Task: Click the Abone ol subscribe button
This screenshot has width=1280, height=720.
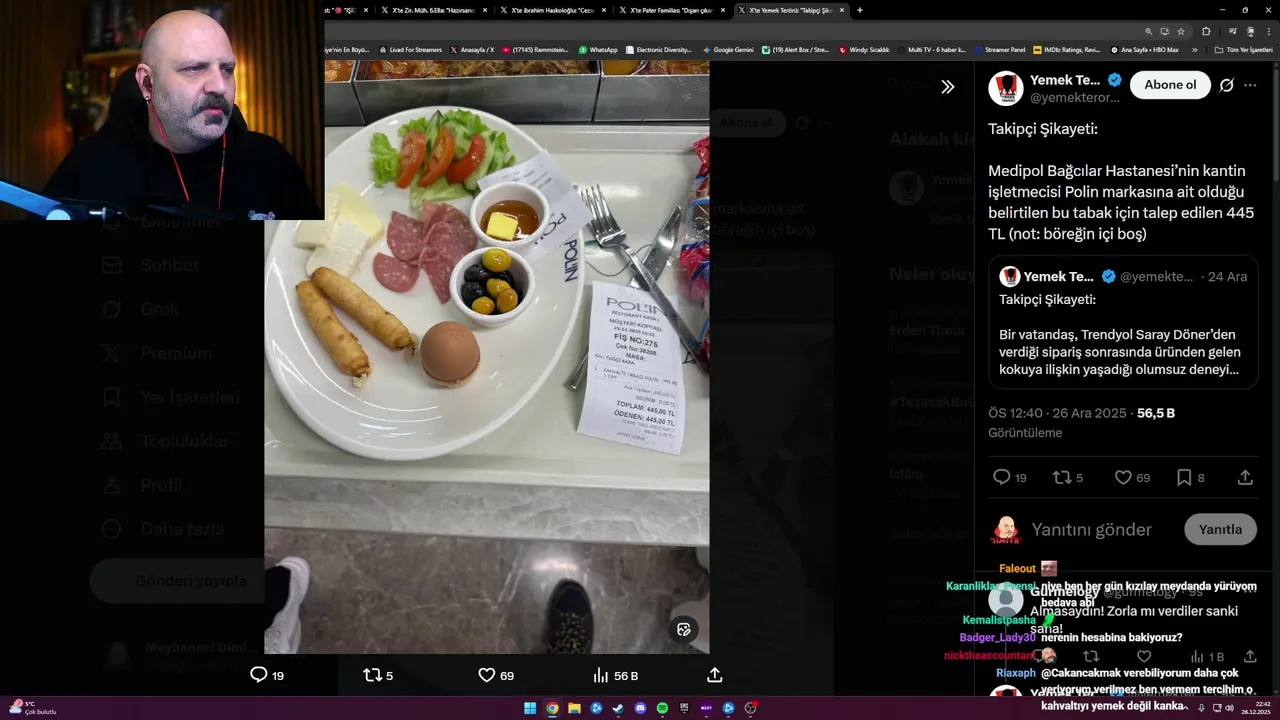Action: 1170,85
